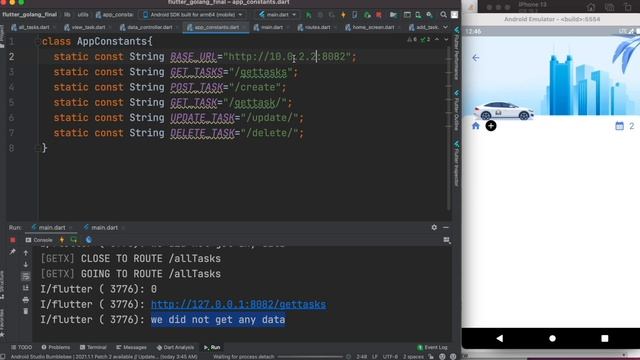Go to previous highlighted error arrow
This screenshot has width=640, height=360.
click(437, 40)
